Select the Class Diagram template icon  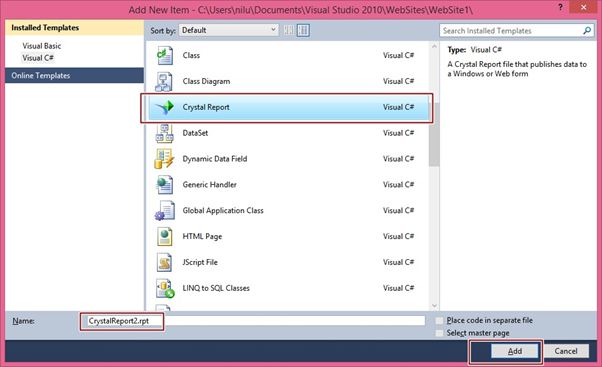pos(164,81)
